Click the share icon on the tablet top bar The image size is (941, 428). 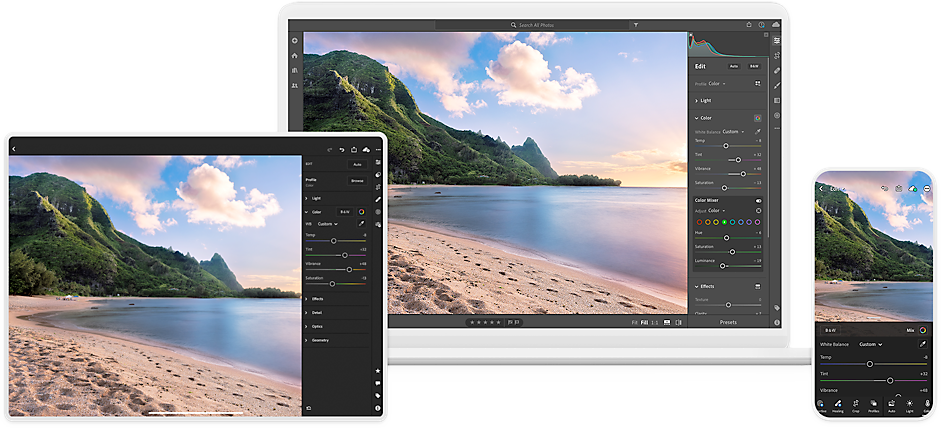click(354, 149)
